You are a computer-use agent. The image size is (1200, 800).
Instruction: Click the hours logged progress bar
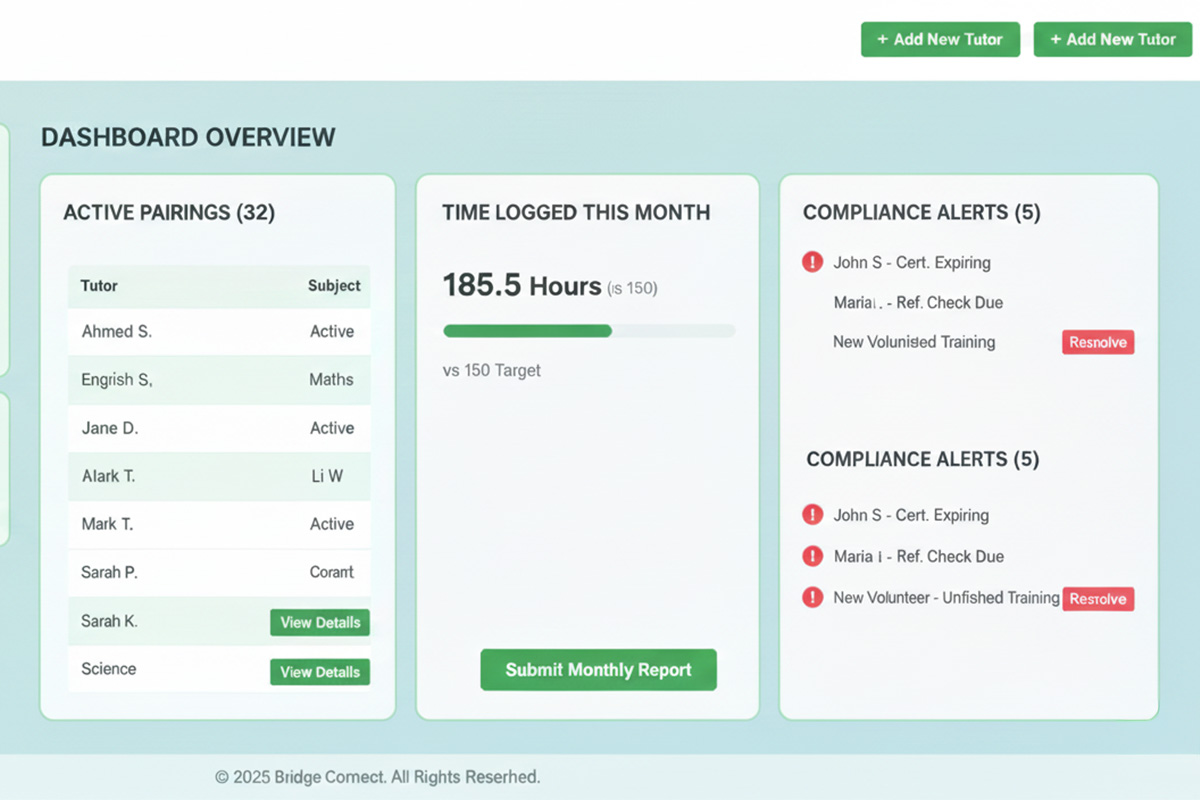point(589,331)
